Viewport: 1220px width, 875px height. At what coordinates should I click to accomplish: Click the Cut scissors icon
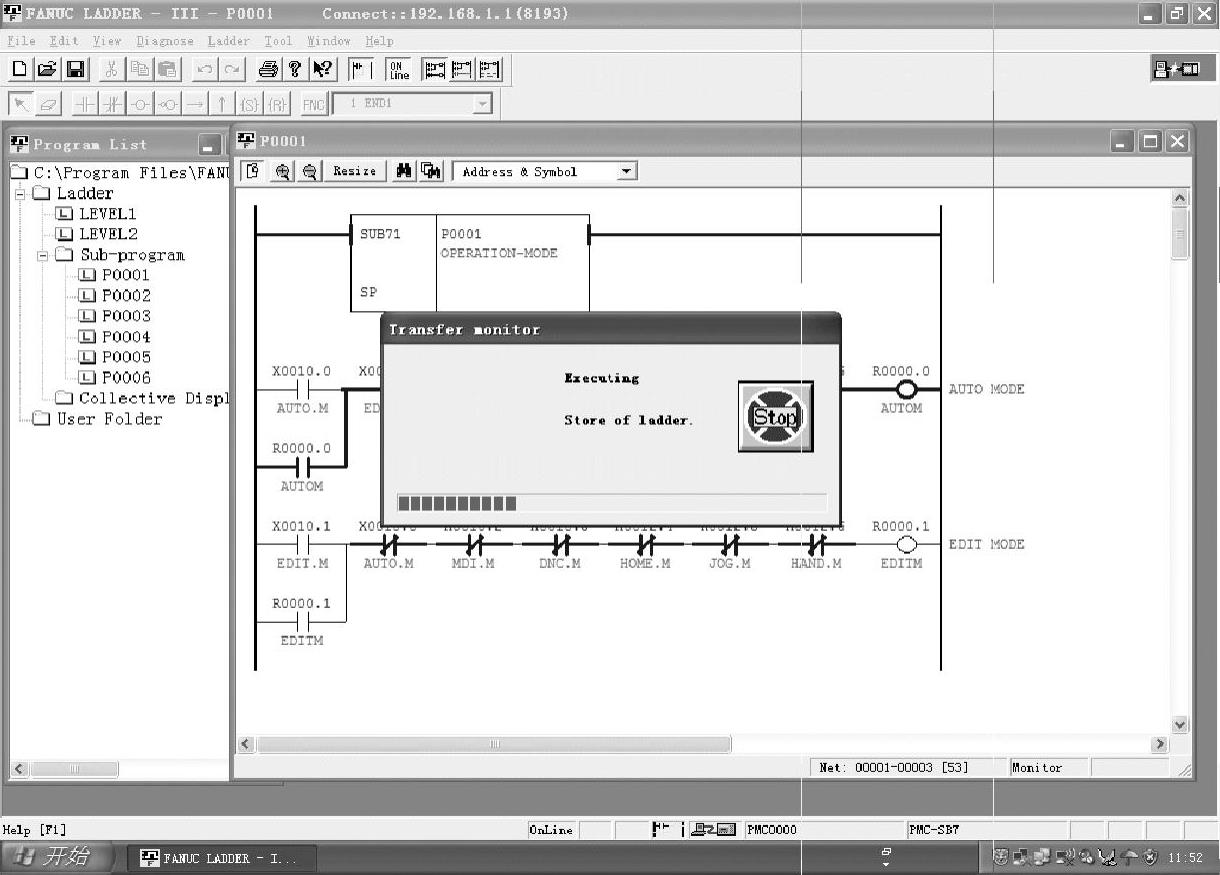(112, 69)
